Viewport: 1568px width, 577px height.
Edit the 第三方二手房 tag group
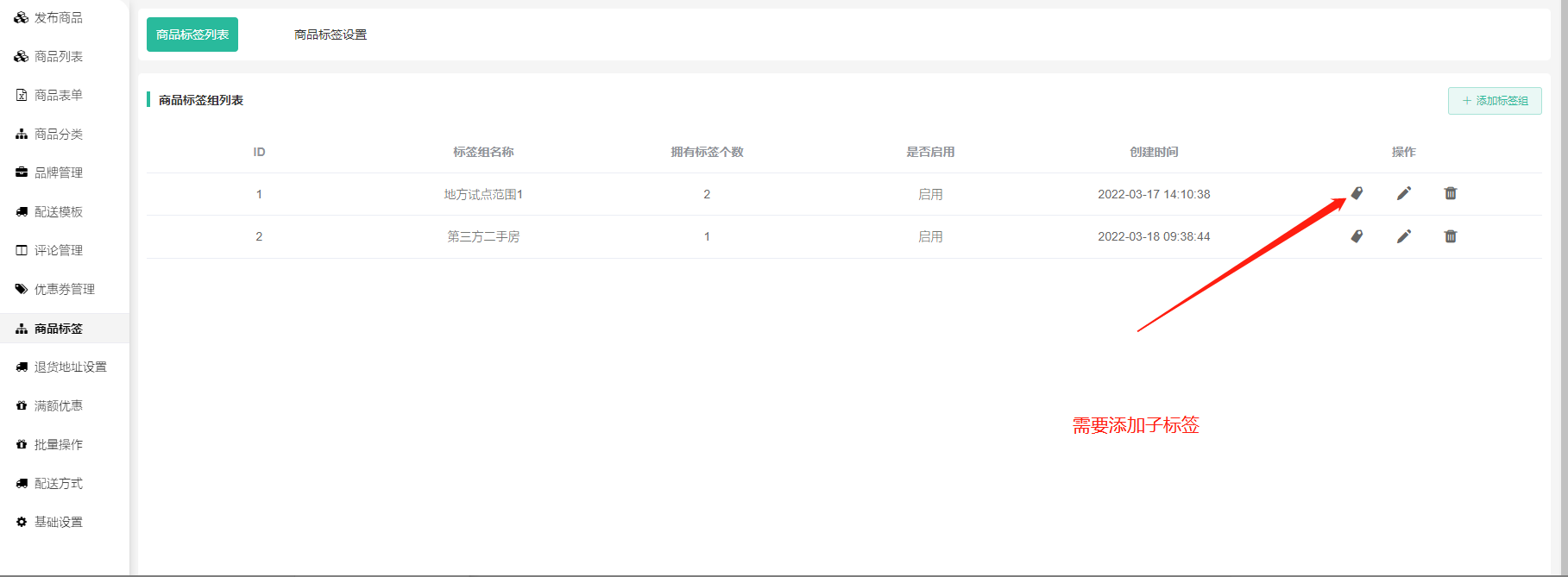(1404, 236)
